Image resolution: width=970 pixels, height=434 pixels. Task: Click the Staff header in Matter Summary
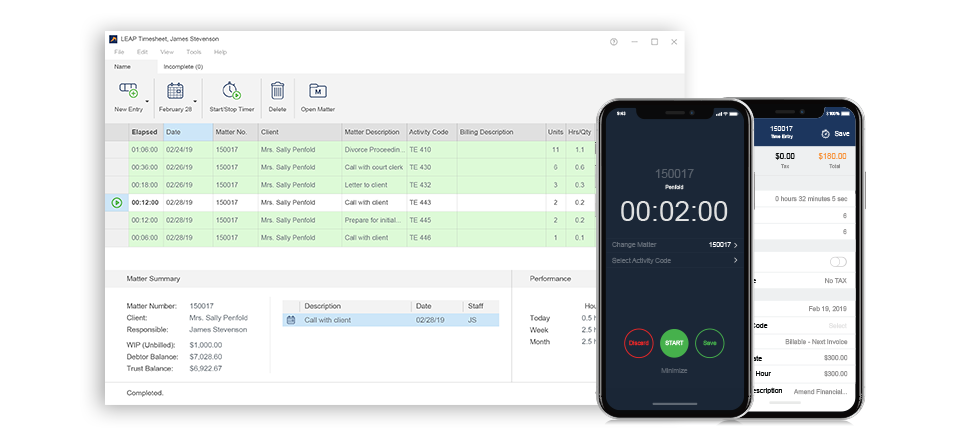coord(481,306)
